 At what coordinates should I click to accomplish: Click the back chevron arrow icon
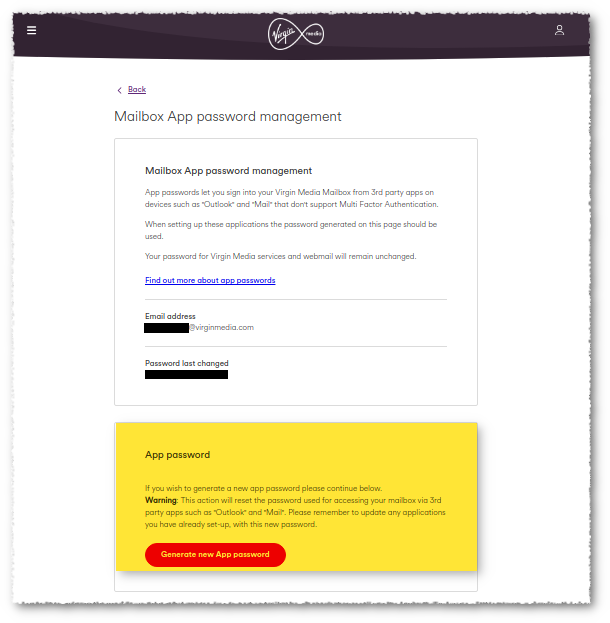click(x=119, y=90)
